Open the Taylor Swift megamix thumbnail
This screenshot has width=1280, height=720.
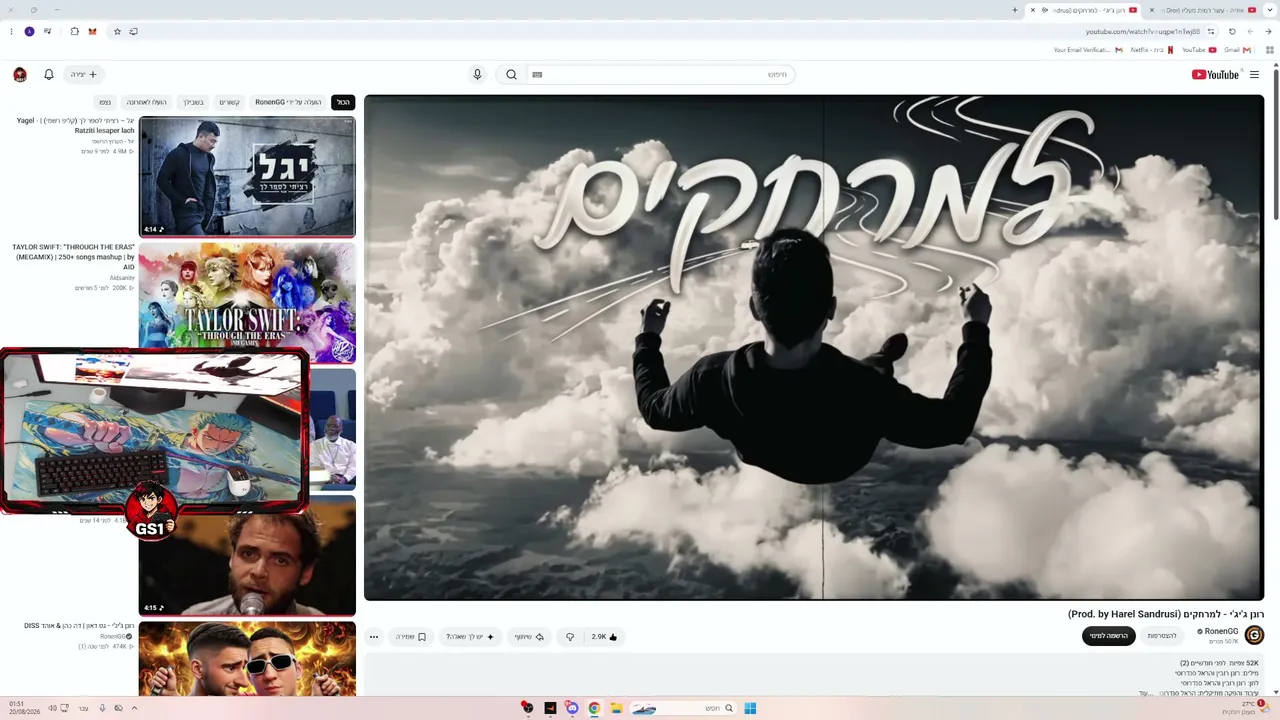pos(247,303)
